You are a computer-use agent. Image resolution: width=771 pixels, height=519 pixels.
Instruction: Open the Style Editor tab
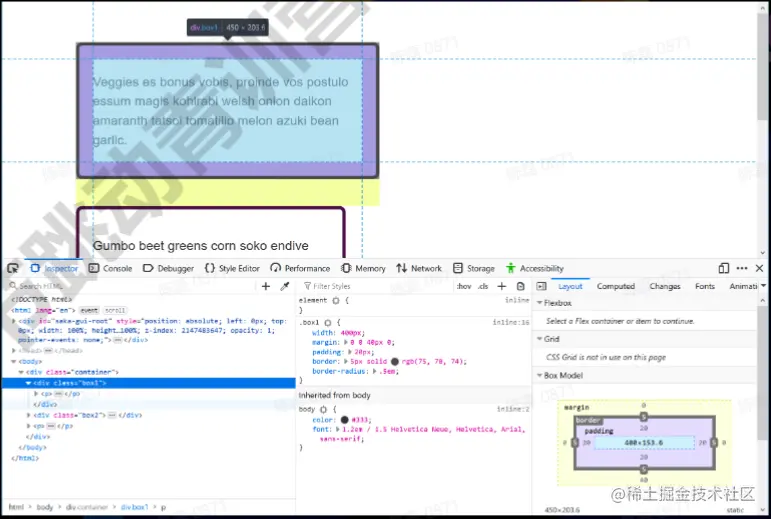(x=232, y=268)
